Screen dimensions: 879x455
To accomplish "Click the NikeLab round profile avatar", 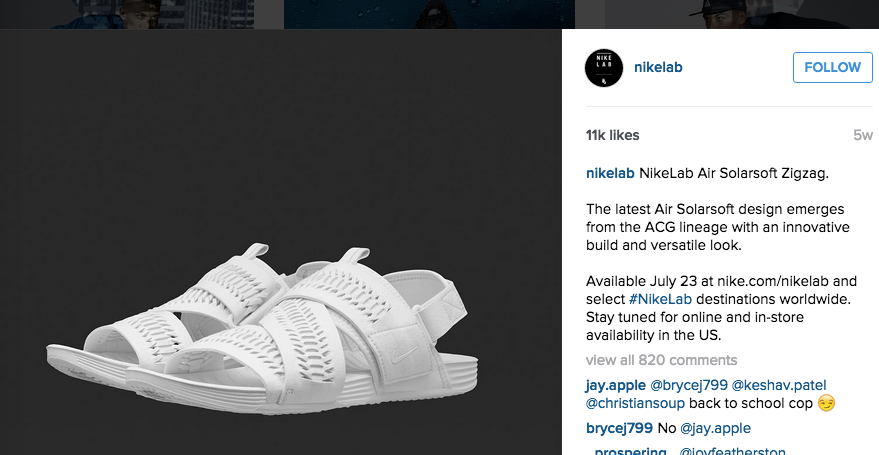I will coord(604,67).
